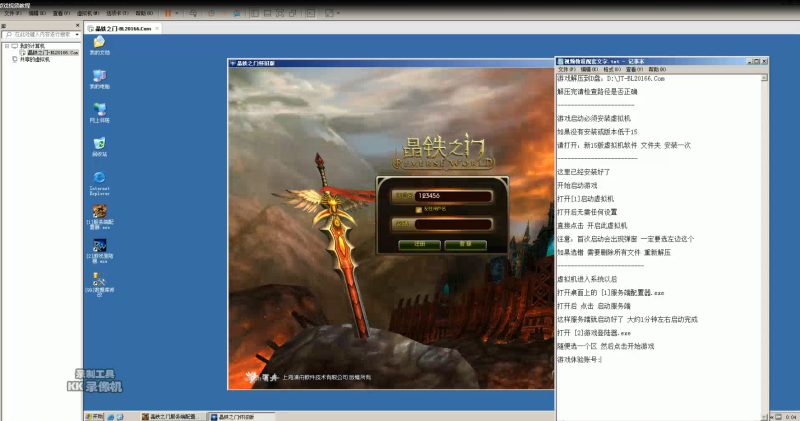This screenshot has height=421, width=800.
Task: Click the stretch guest display toolbar icon
Action: 329,13
